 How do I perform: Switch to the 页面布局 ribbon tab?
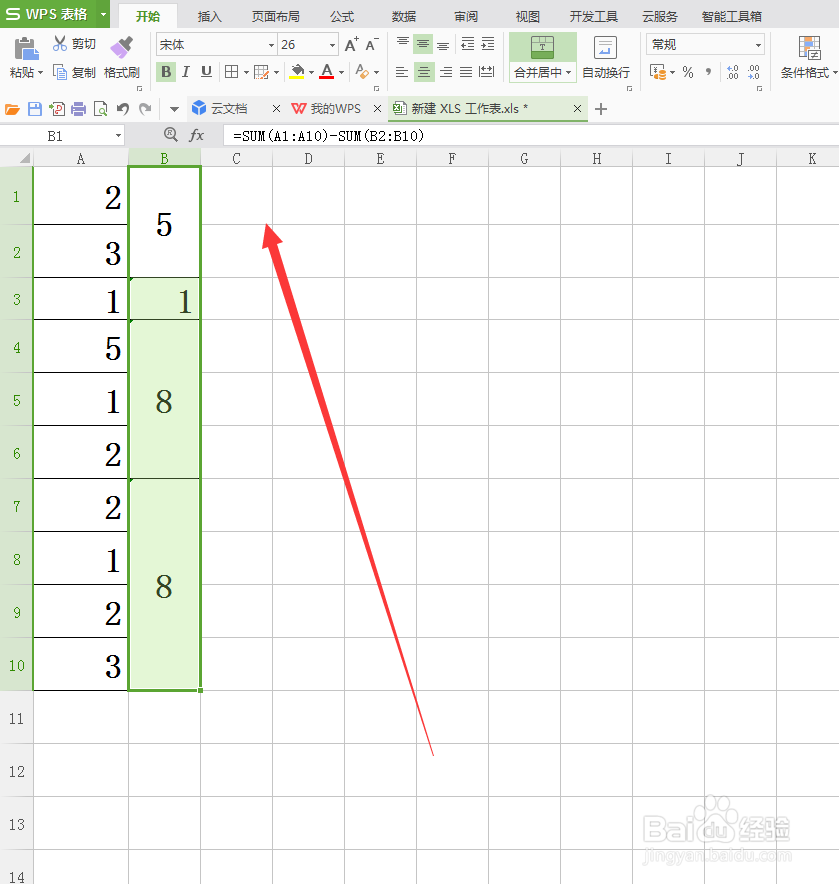click(x=275, y=16)
